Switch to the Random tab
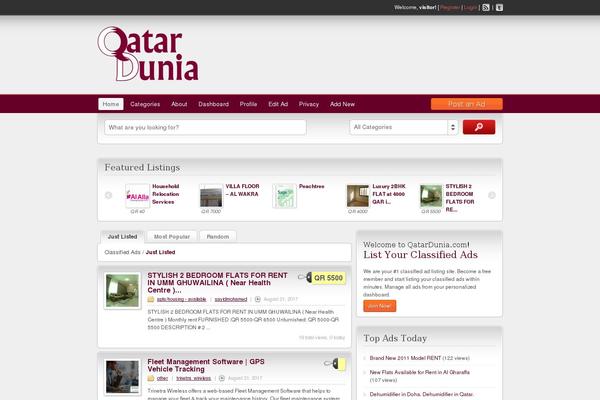Screen dimensions: 600x400 [218, 237]
